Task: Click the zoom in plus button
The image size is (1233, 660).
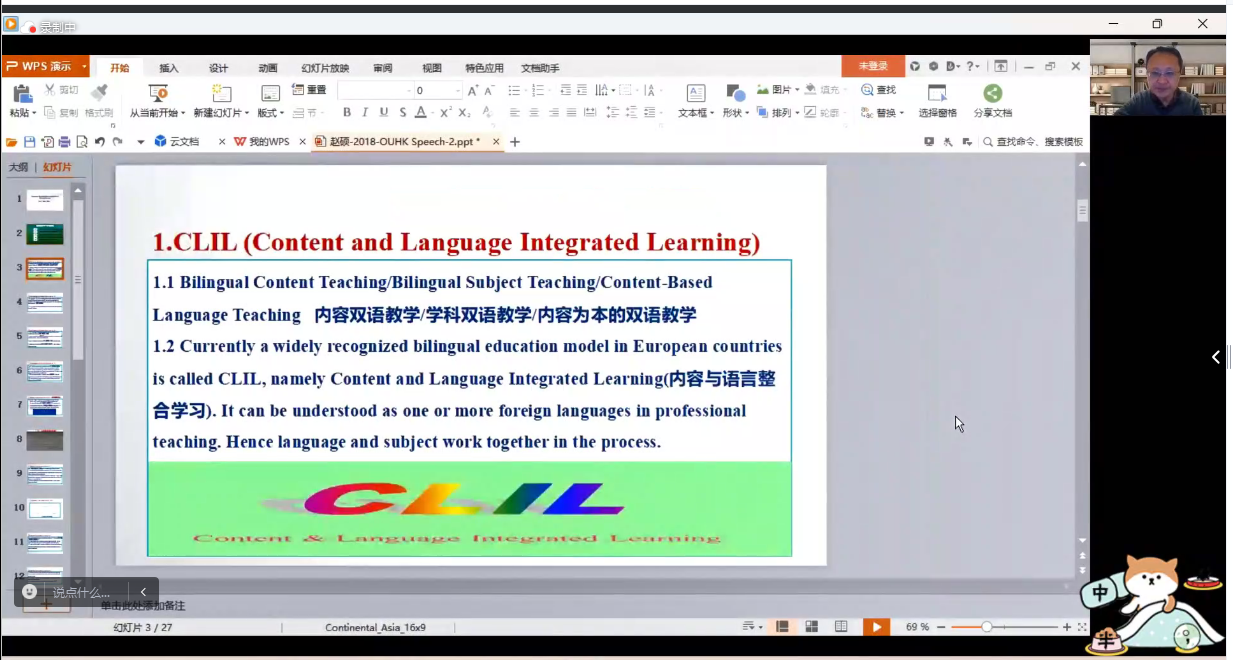Action: [x=1067, y=627]
